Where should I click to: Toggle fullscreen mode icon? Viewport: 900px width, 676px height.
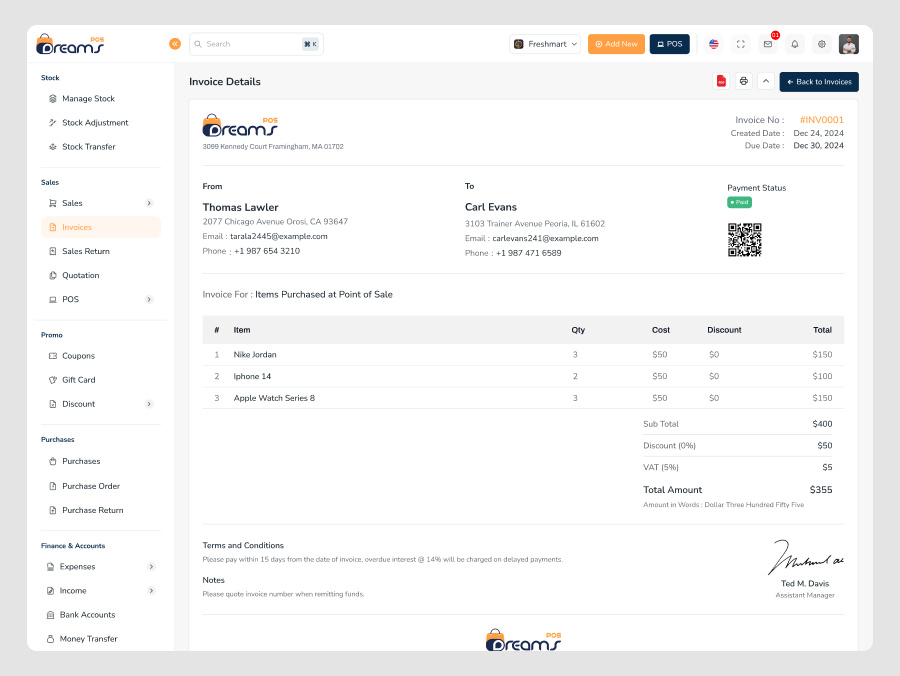click(x=740, y=44)
